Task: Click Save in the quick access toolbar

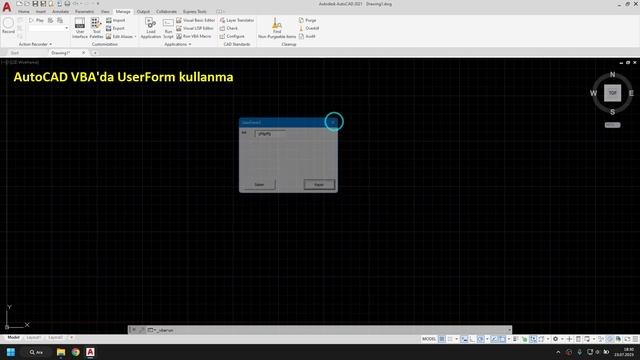Action: tap(35, 4)
